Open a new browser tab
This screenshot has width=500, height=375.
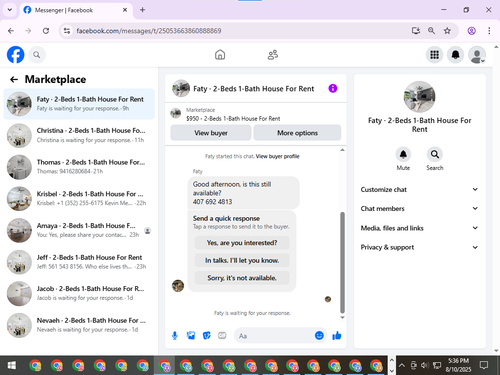[142, 10]
